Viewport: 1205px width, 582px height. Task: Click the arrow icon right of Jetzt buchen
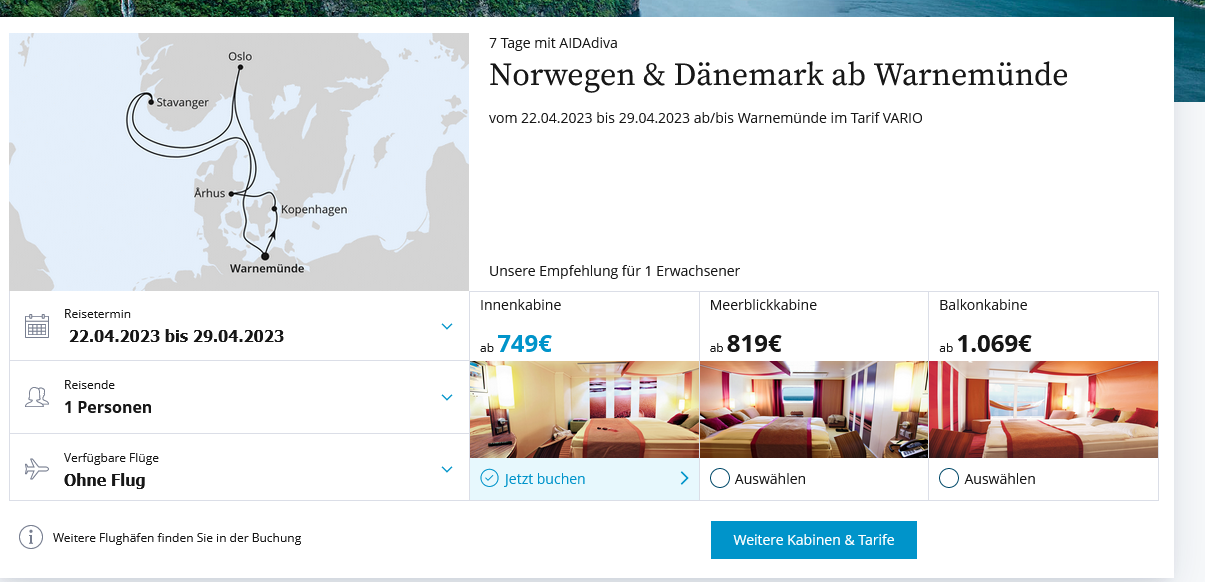pyautogui.click(x=684, y=479)
